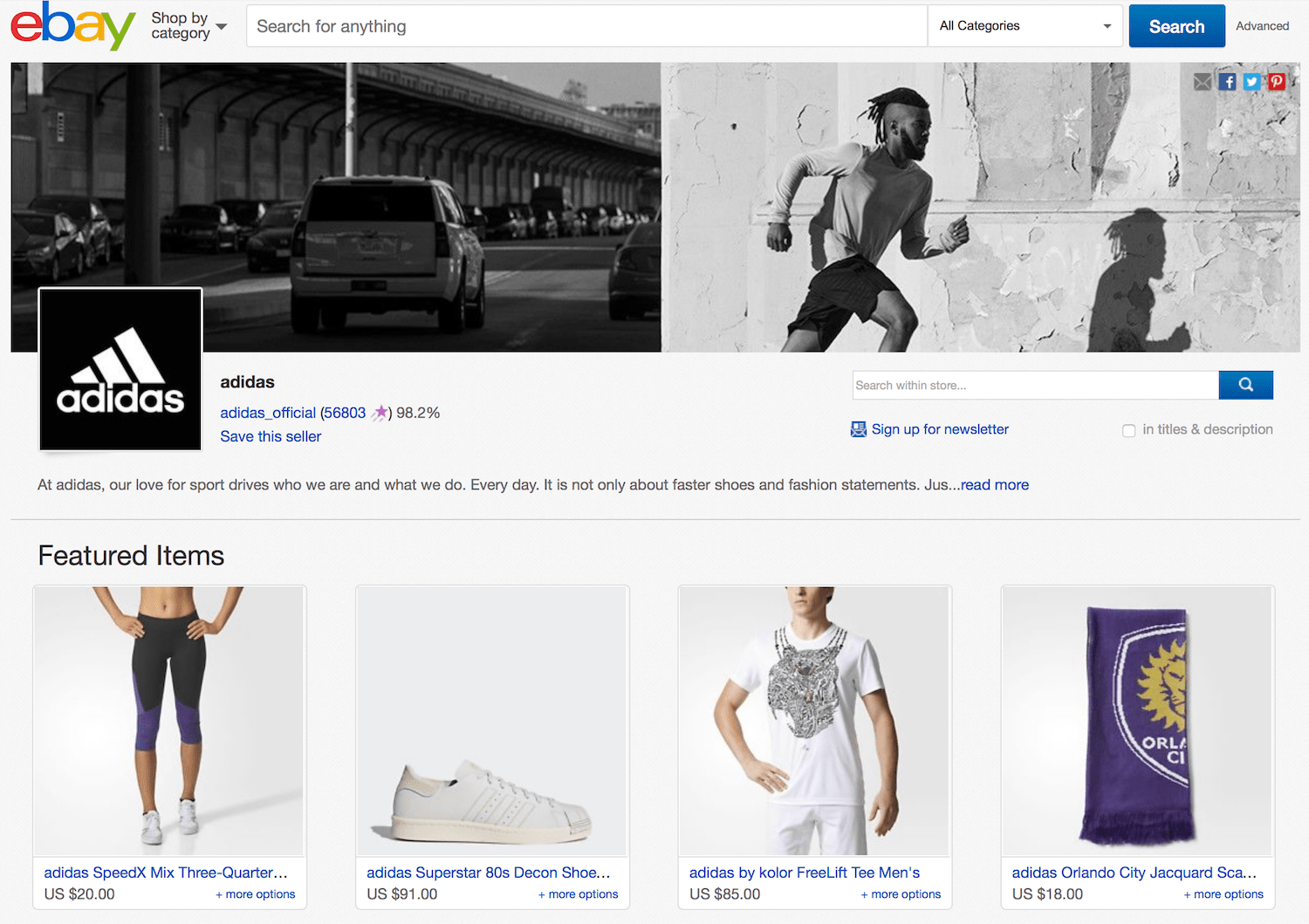Click the price US $91.00
The width and height of the screenshot is (1309, 924).
402,894
